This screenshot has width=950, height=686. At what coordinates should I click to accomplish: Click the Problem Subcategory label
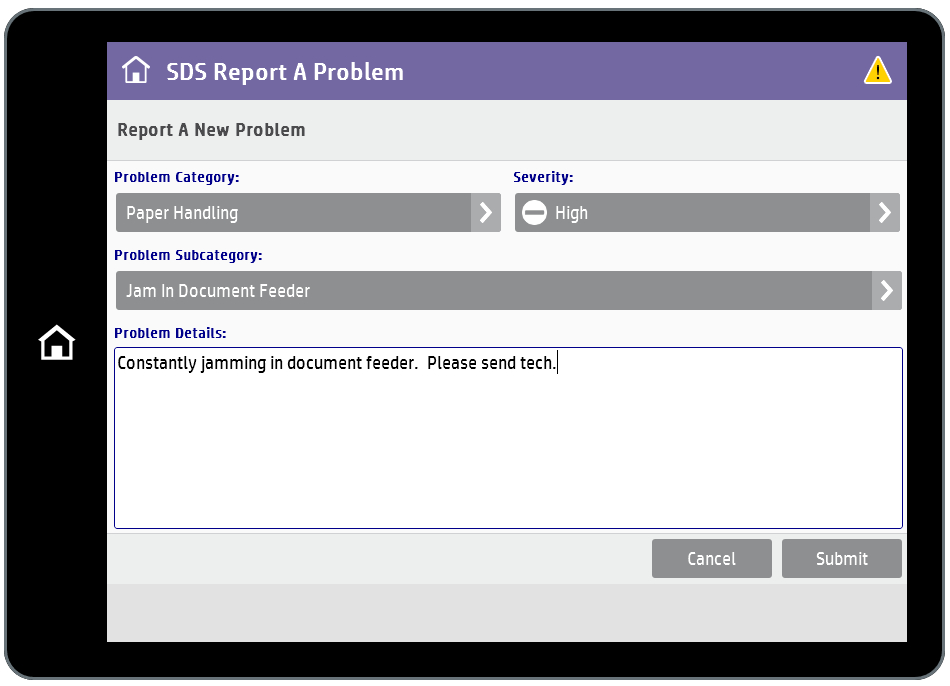tap(188, 255)
